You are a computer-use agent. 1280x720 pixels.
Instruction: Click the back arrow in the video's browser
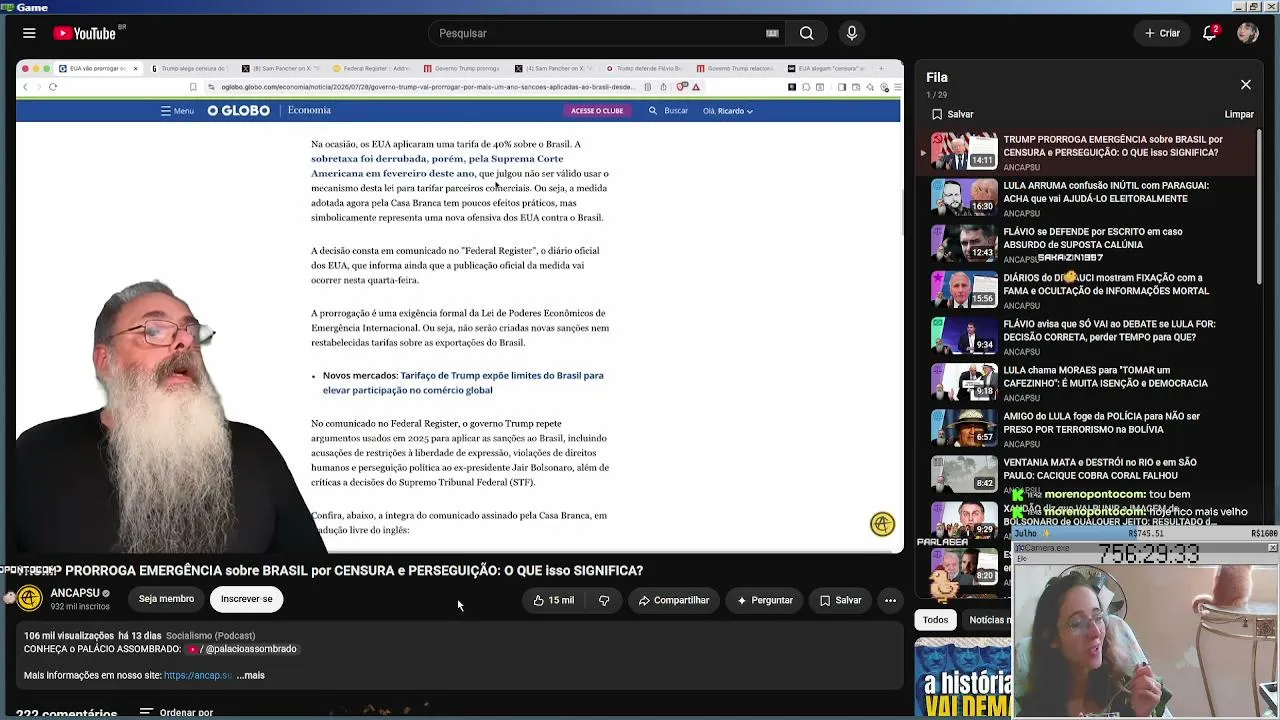[26, 87]
